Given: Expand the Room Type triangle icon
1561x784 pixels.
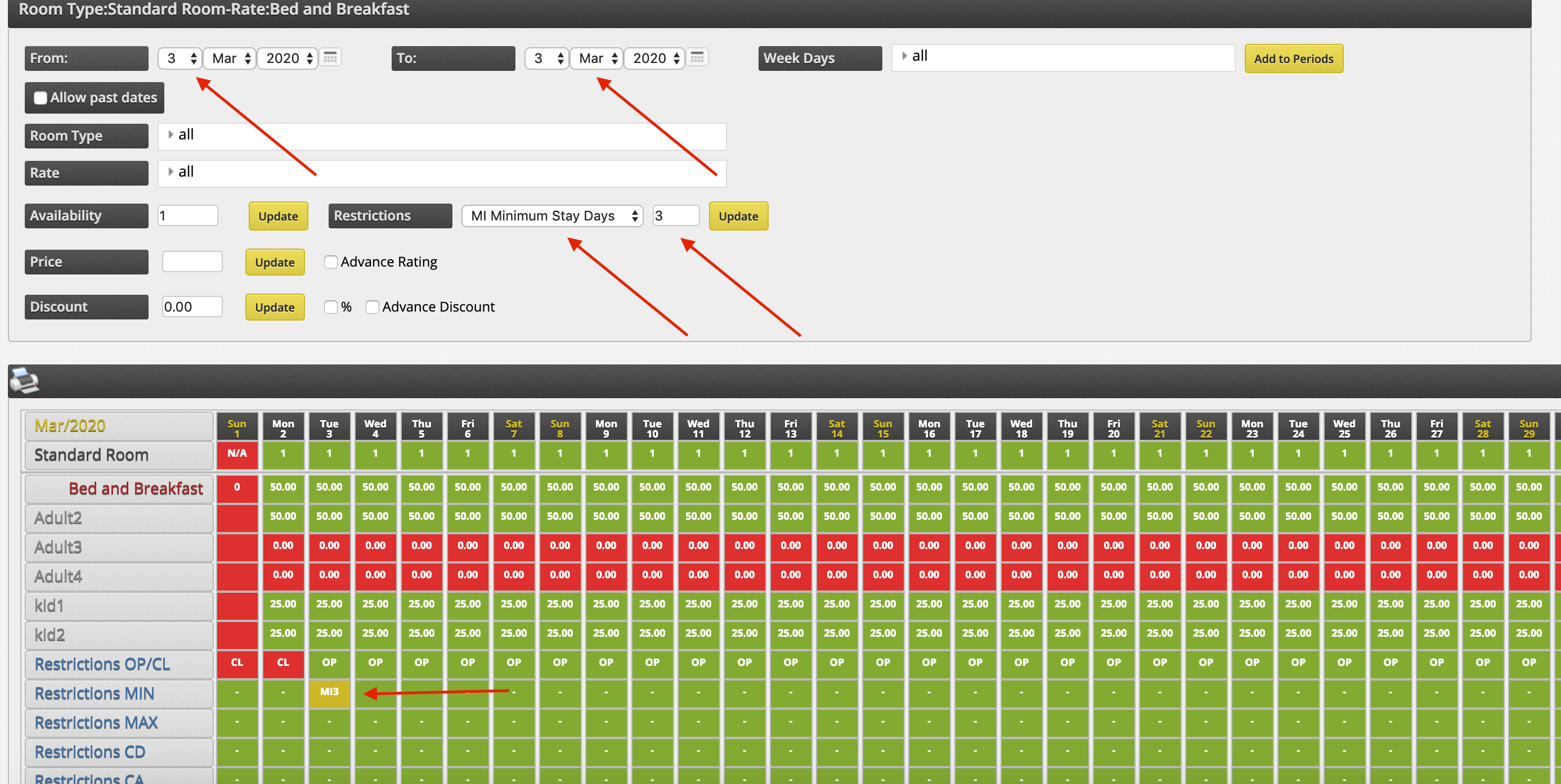Looking at the screenshot, I should click(x=171, y=134).
